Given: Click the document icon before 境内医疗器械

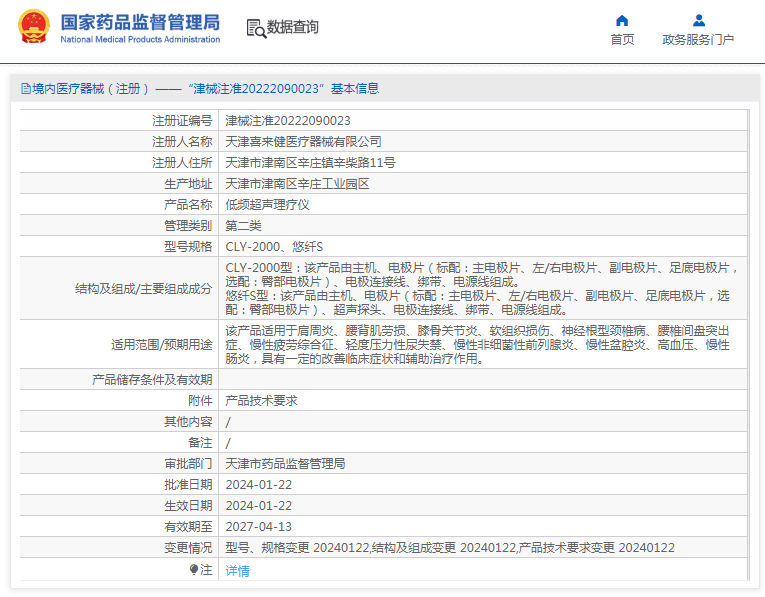Looking at the screenshot, I should coord(25,89).
